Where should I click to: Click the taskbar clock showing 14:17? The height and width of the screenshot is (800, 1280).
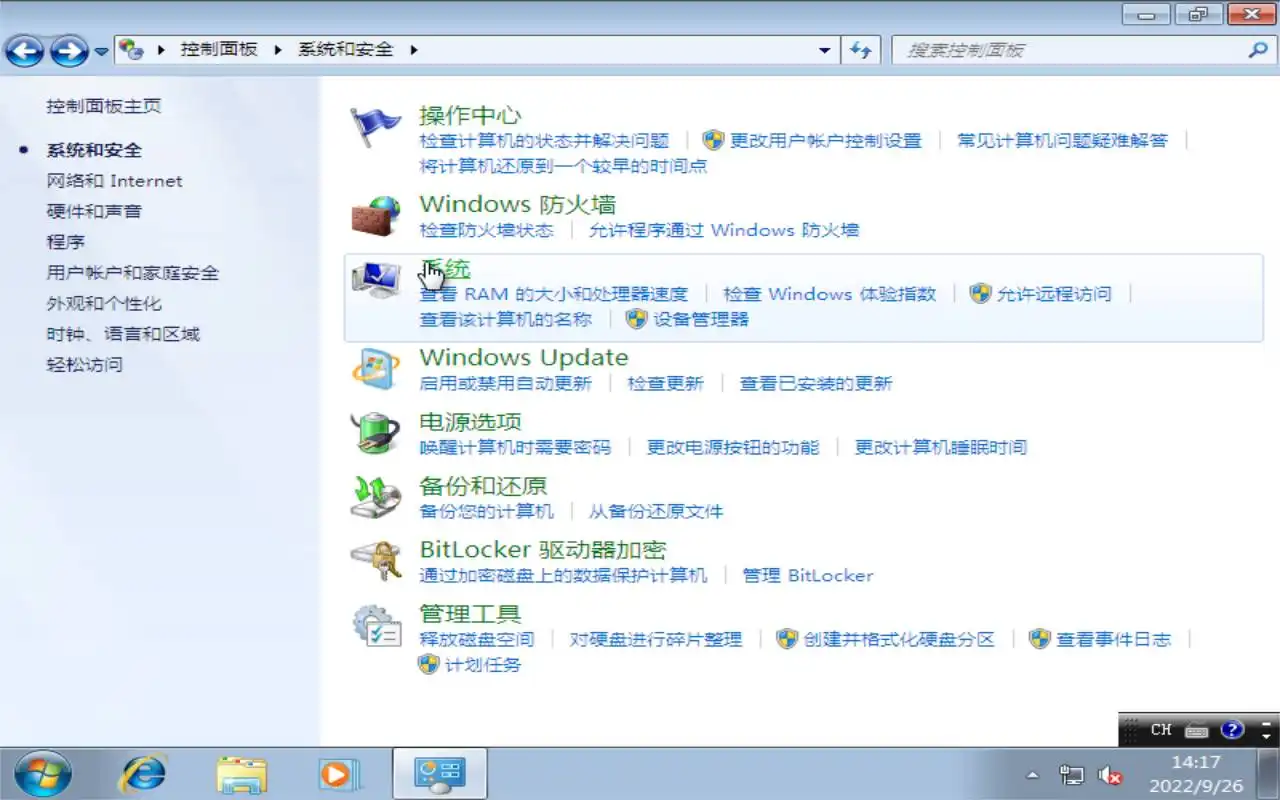point(1197,774)
